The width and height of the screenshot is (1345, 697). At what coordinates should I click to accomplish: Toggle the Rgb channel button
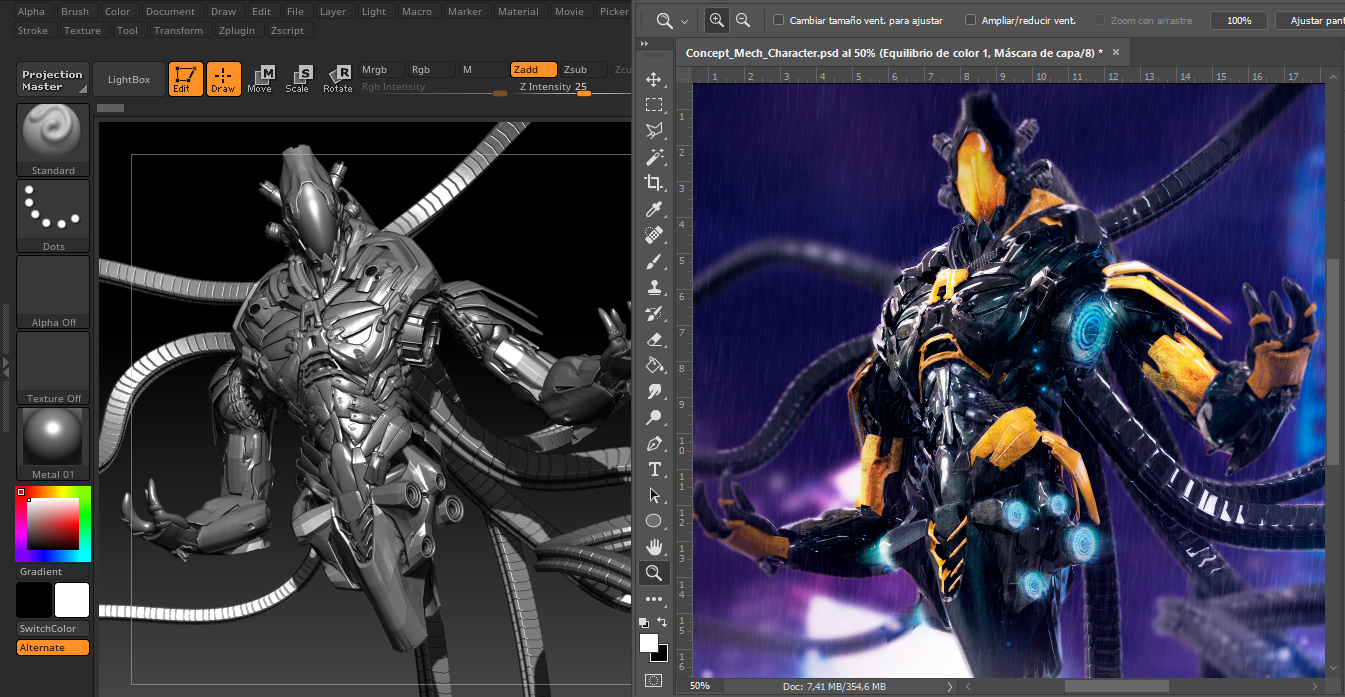tap(432, 69)
